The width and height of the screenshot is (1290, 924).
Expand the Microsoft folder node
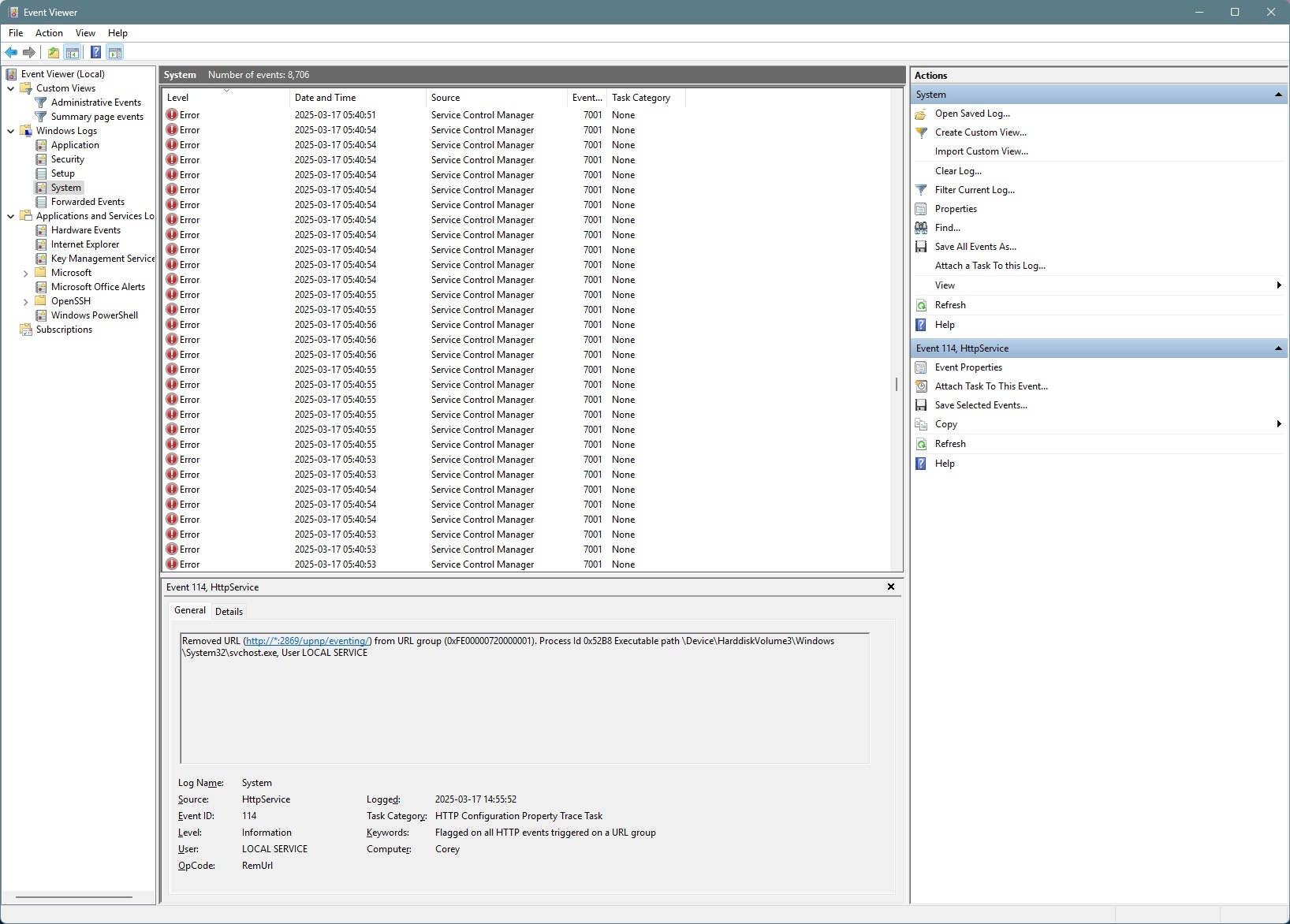[x=25, y=274]
